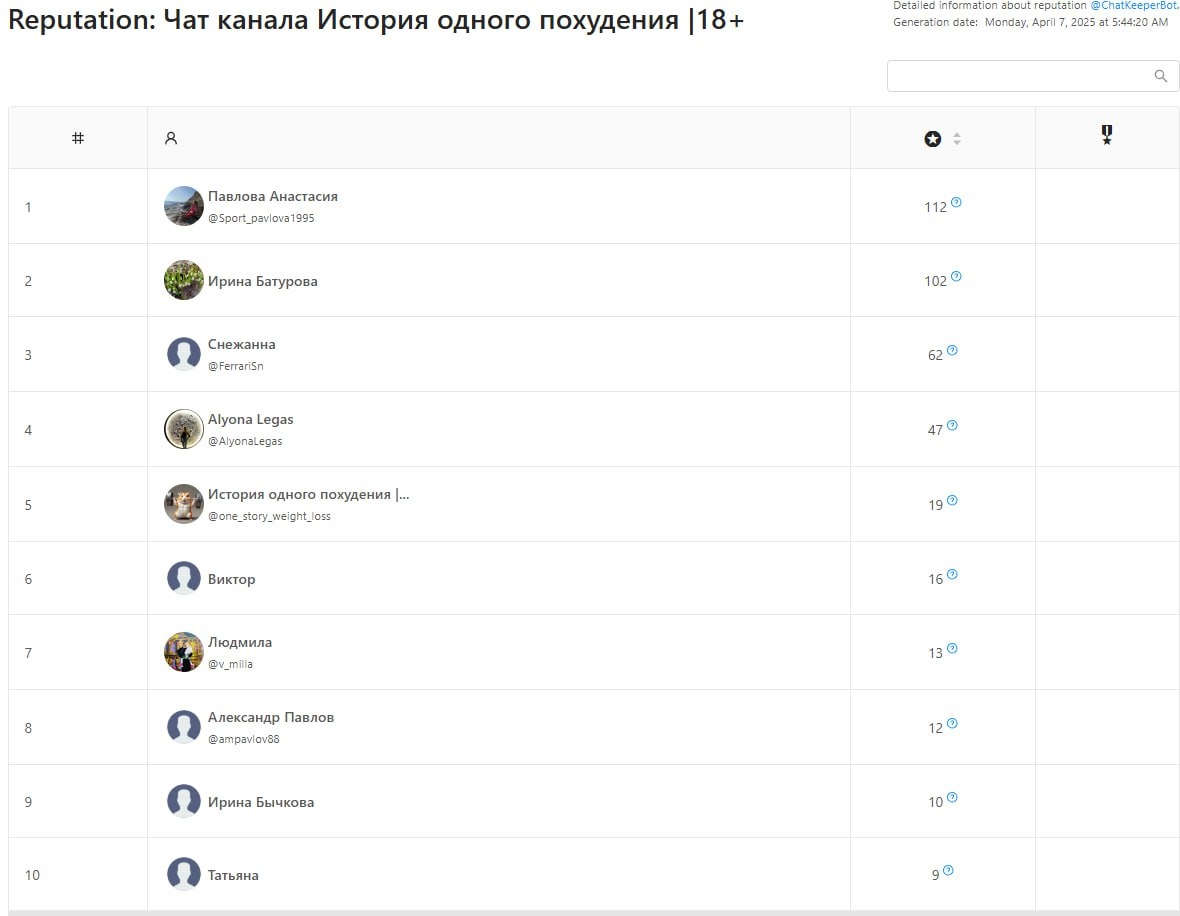Click the reputation value 19
Image resolution: width=1180 pixels, height=916 pixels.
[935, 505]
